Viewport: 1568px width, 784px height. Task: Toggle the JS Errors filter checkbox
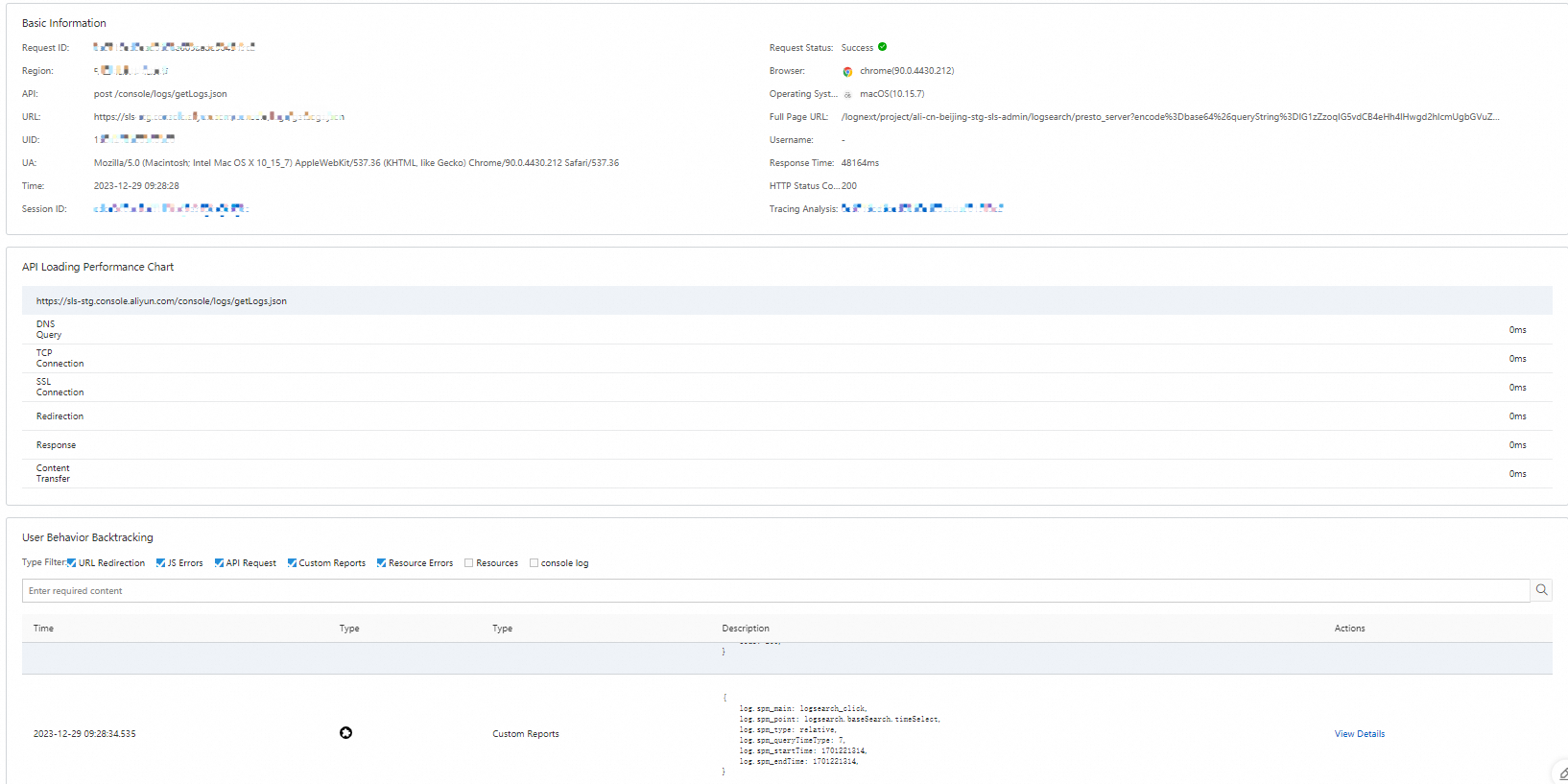(x=160, y=563)
